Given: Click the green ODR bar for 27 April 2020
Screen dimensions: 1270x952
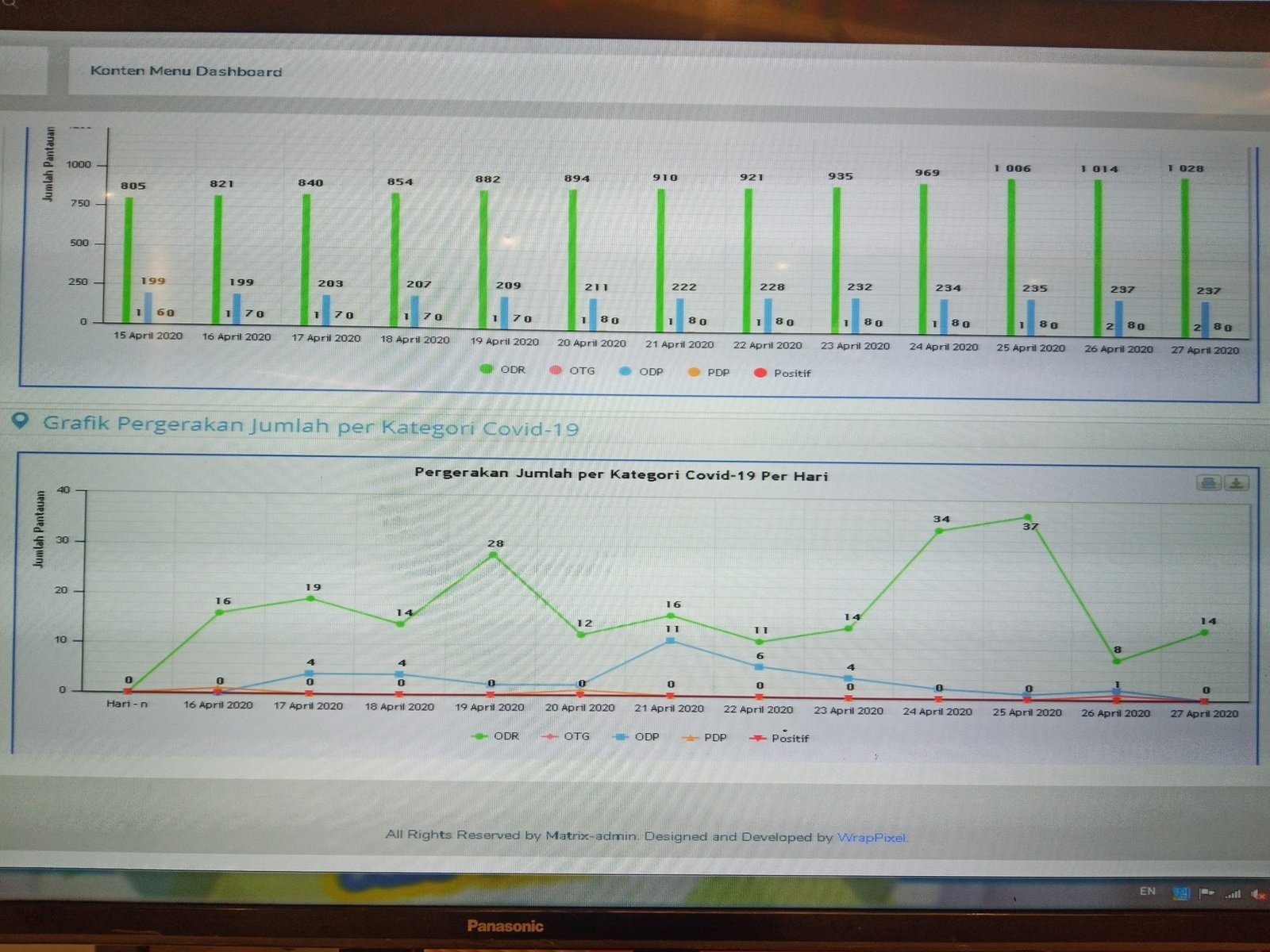Looking at the screenshot, I should [1185, 254].
